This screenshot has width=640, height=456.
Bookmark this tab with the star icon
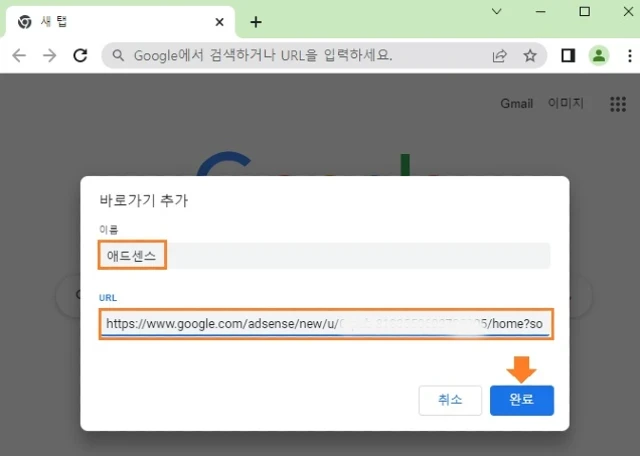point(530,56)
